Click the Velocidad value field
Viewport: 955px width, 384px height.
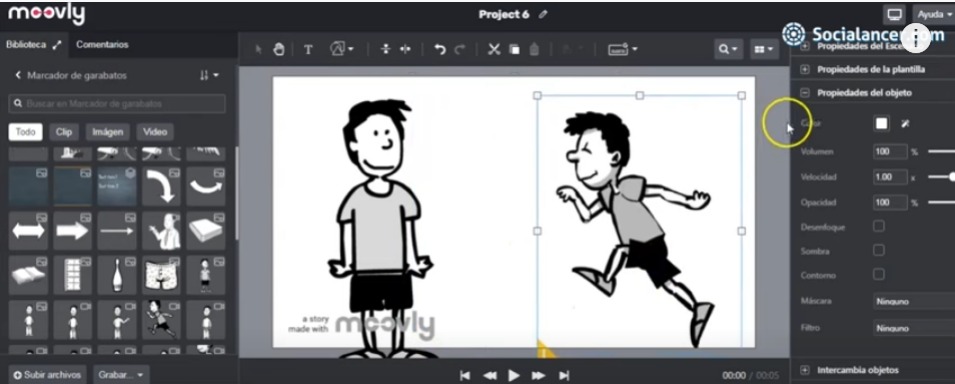[x=890, y=177]
